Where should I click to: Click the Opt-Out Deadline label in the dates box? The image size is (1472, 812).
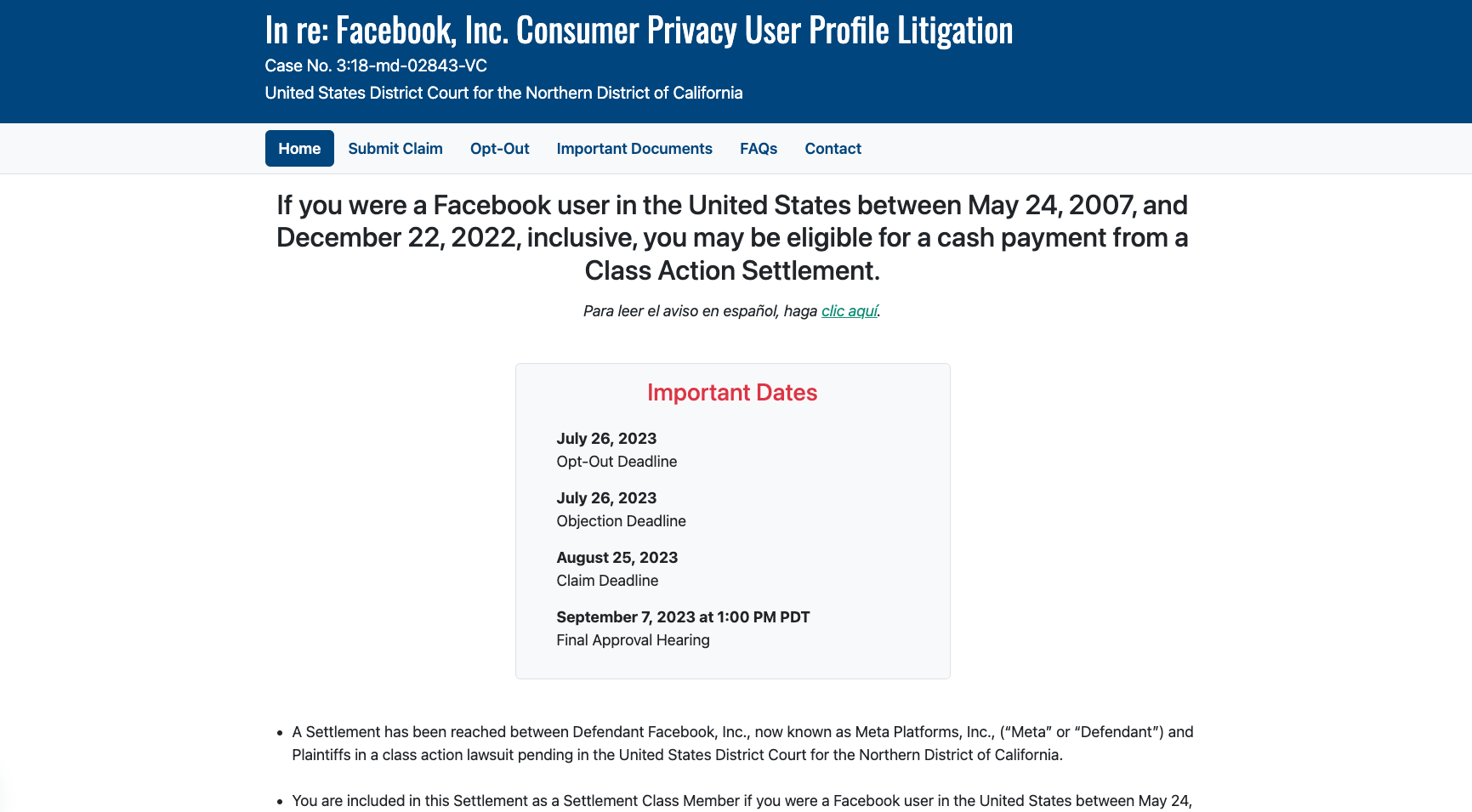617,462
